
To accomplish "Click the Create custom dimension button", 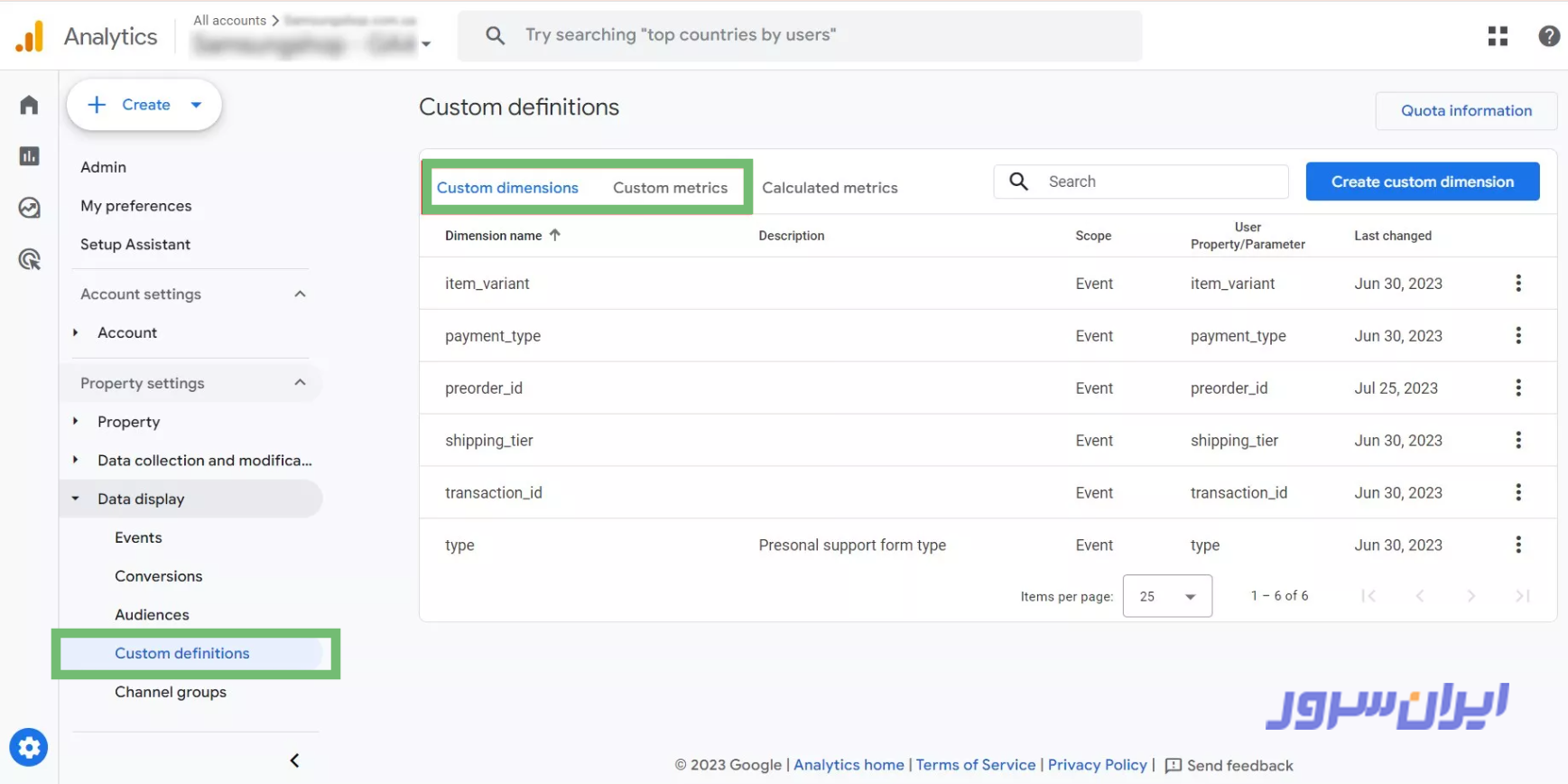I will point(1422,182).
